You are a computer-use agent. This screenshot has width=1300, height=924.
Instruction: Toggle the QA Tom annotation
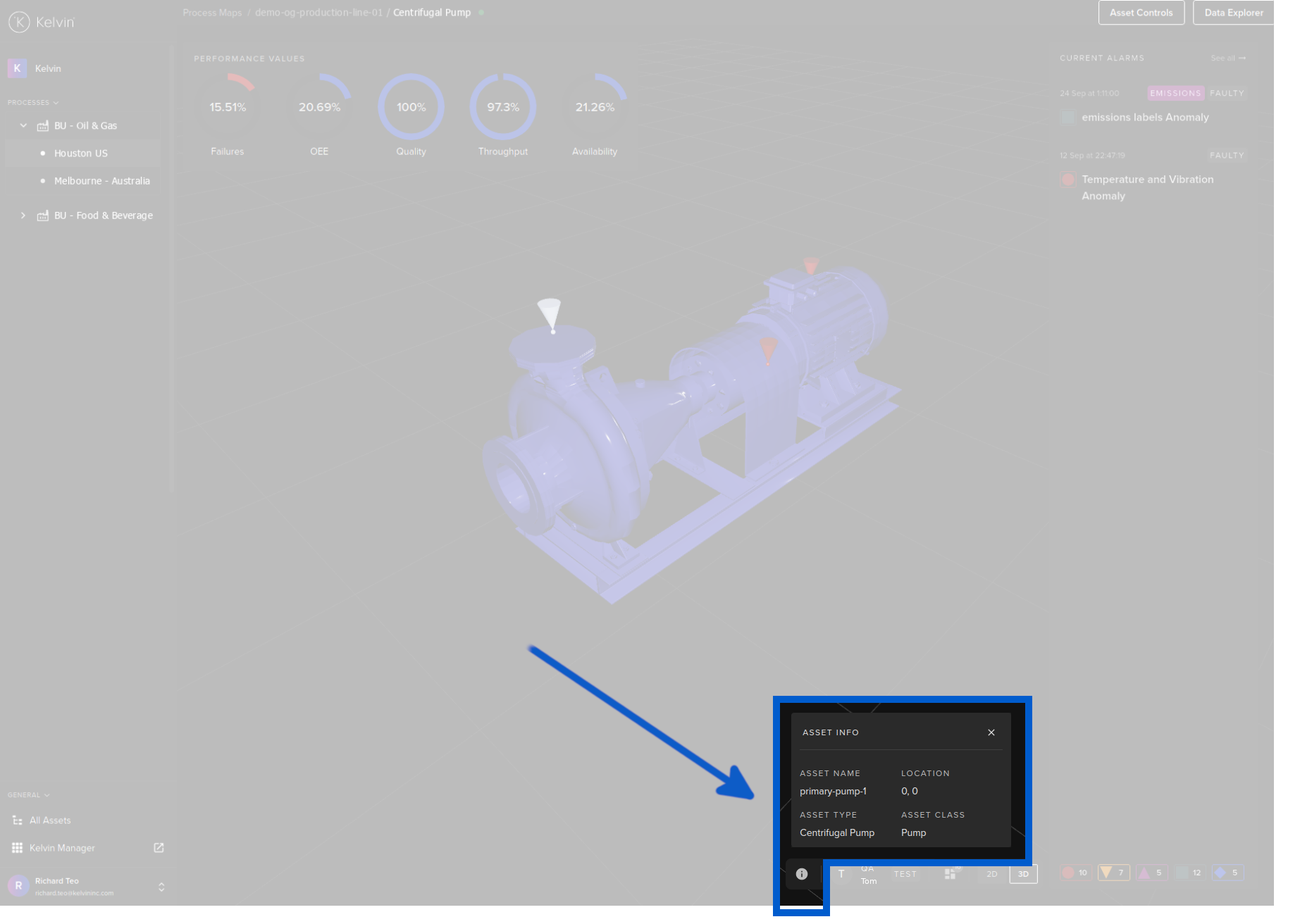click(x=867, y=874)
